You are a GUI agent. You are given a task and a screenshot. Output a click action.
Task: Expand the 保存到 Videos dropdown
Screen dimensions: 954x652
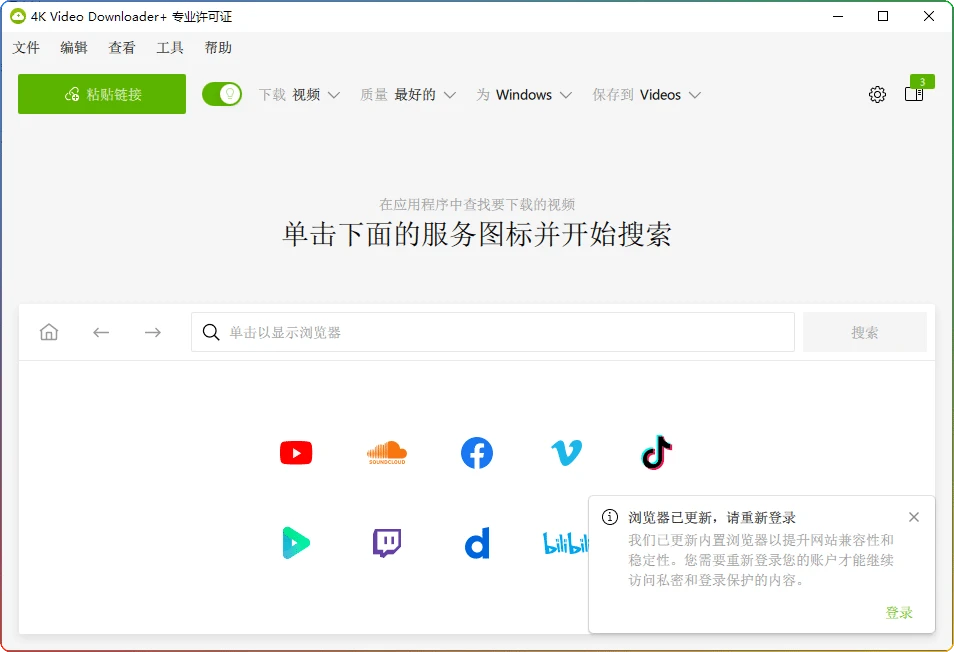pyautogui.click(x=646, y=94)
